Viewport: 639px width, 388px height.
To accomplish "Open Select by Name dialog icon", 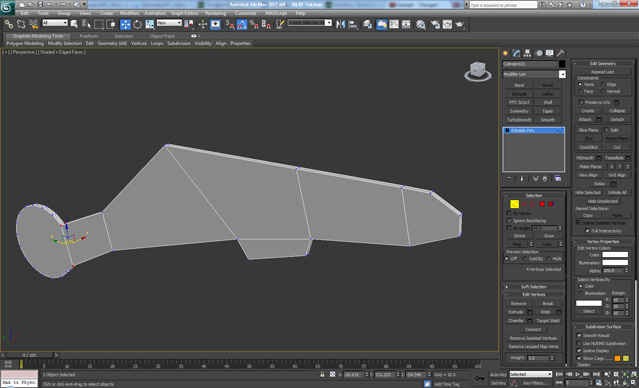I will (x=86, y=24).
